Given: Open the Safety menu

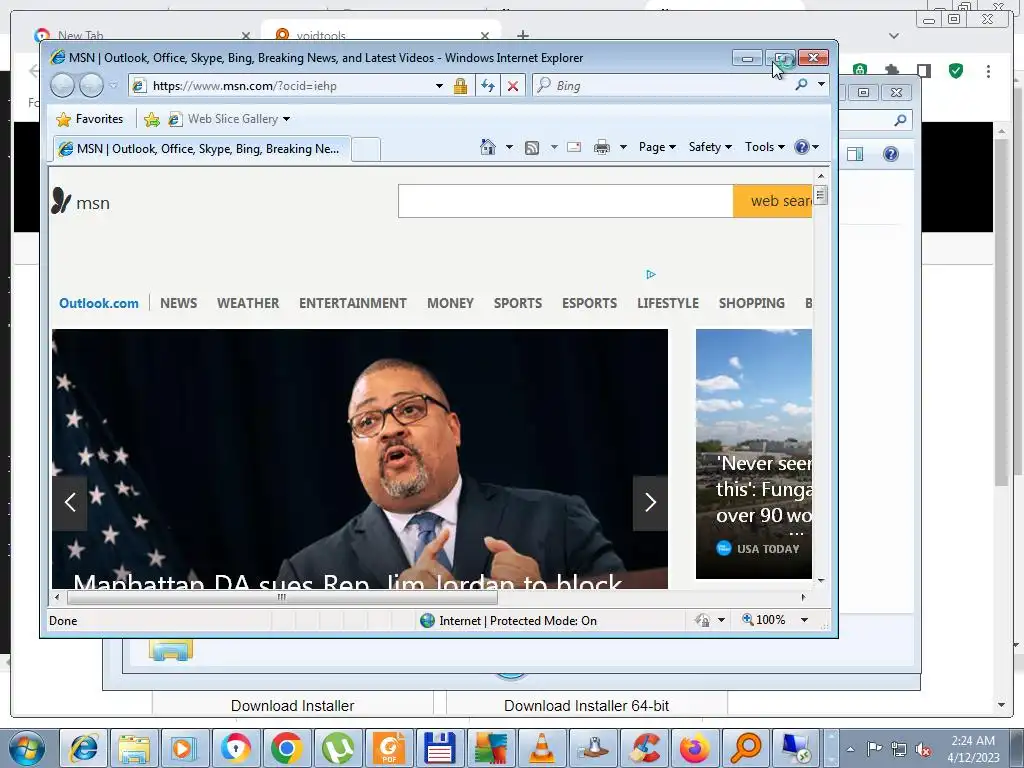Looking at the screenshot, I should [710, 147].
